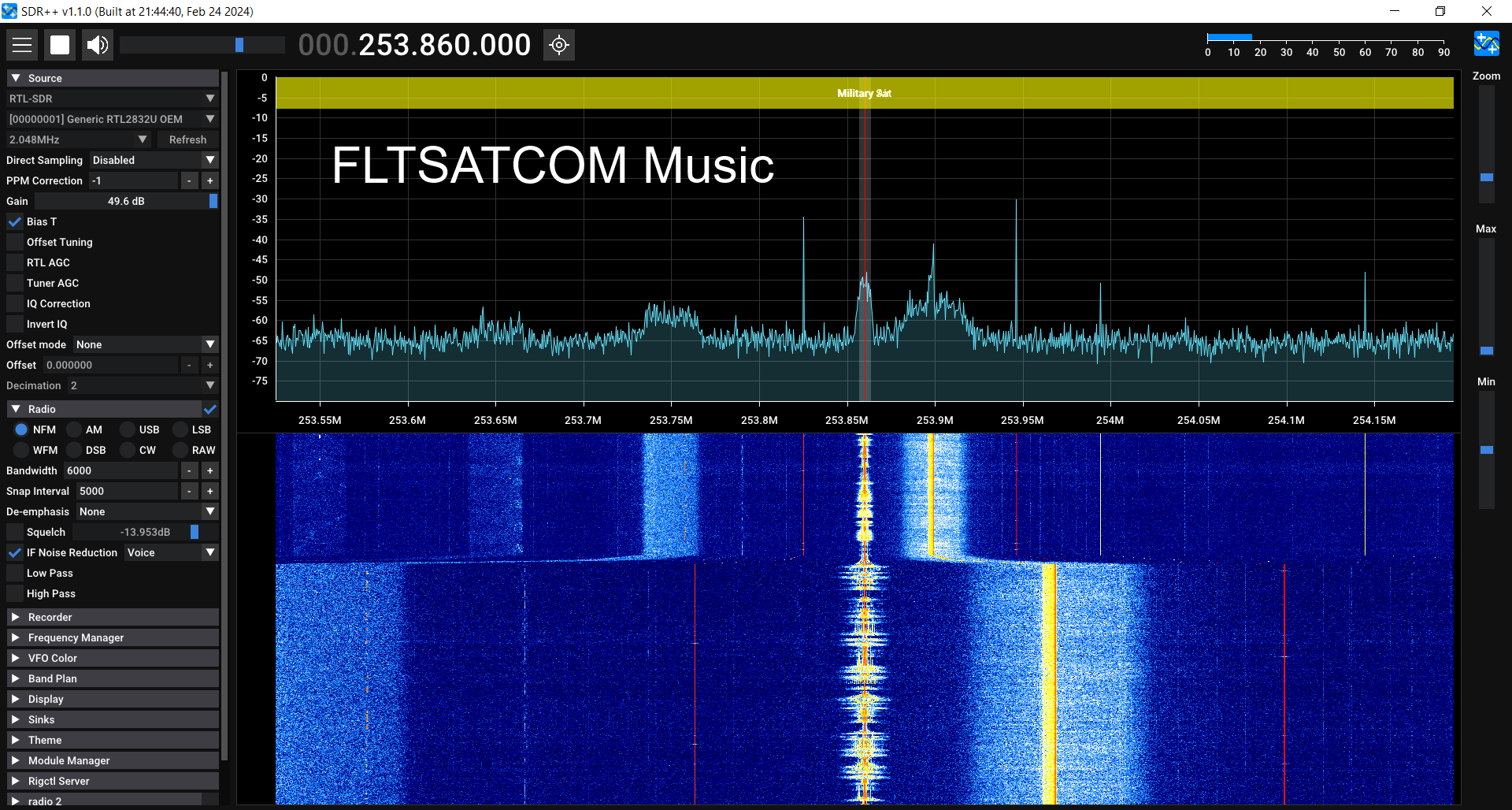This screenshot has height=810, width=1512.
Task: Click the PPM Correction value field
Action: click(133, 180)
